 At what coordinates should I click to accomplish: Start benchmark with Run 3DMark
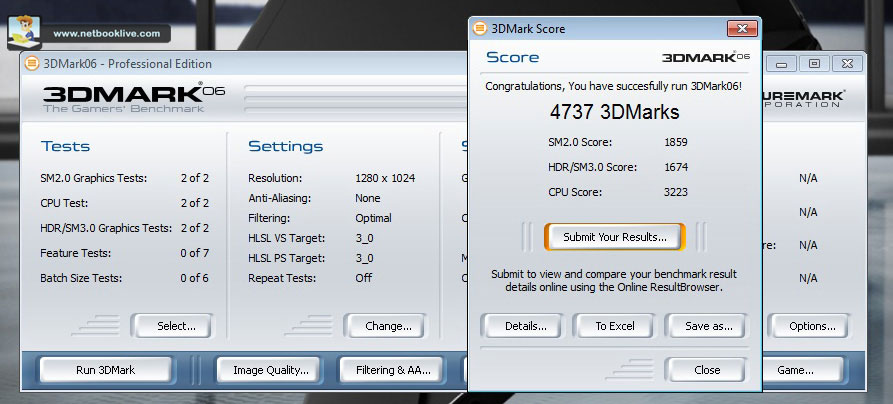coord(105,370)
